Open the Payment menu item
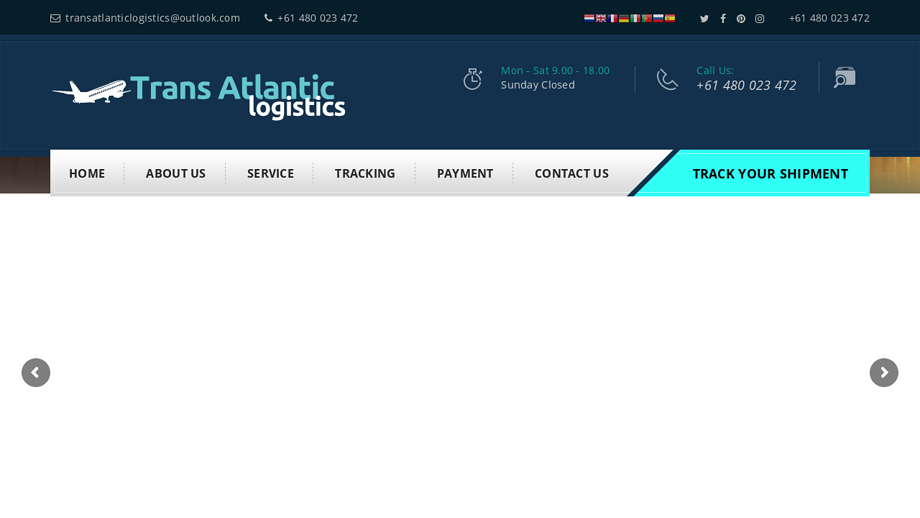920x518 pixels. (465, 174)
